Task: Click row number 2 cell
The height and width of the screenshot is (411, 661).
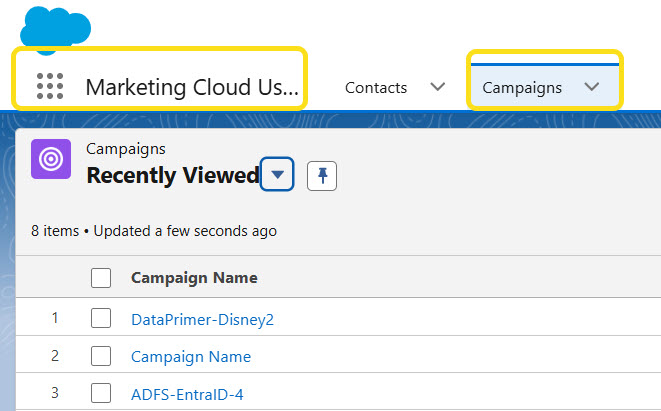Action: (x=55, y=356)
